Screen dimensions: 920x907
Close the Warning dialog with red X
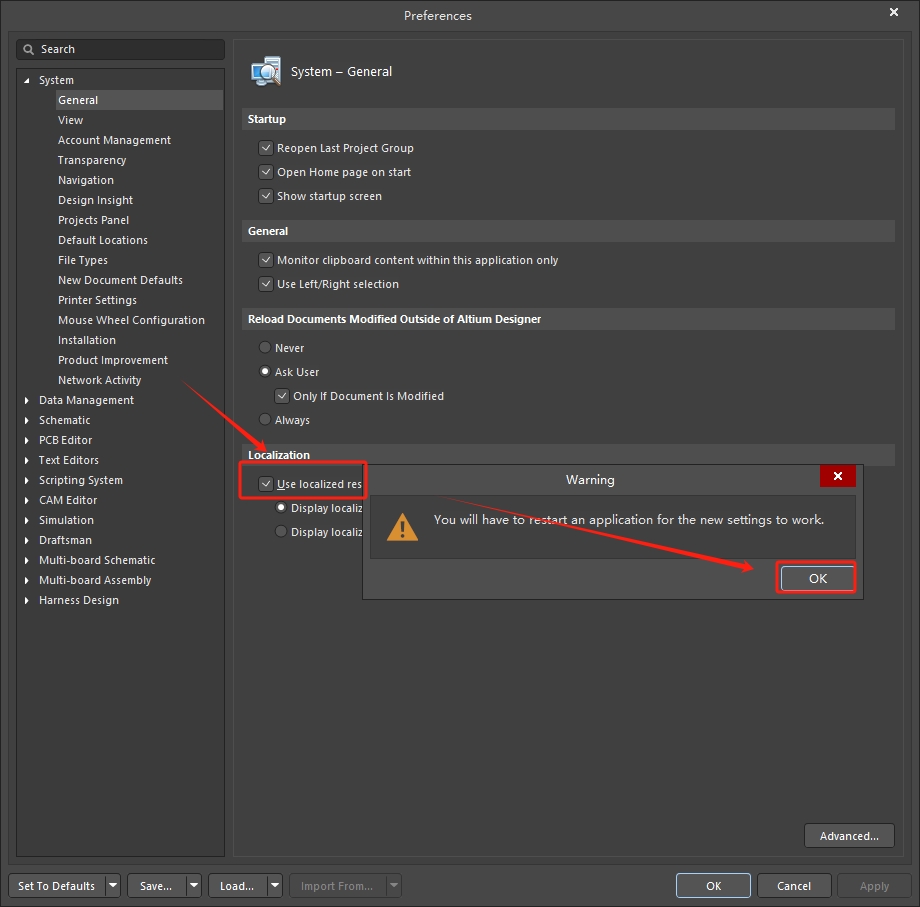pos(837,476)
